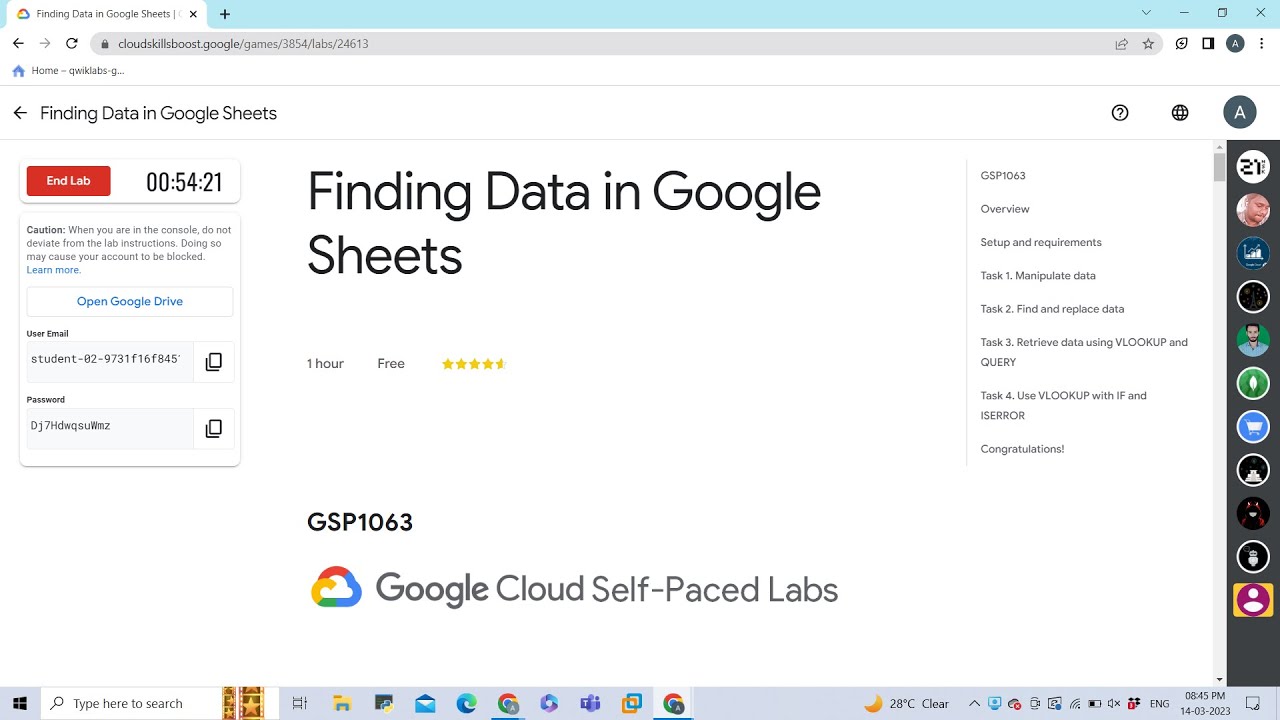Image resolution: width=1280 pixels, height=720 pixels.
Task: Open Microsoft Teams from taskbar
Action: pyautogui.click(x=590, y=703)
